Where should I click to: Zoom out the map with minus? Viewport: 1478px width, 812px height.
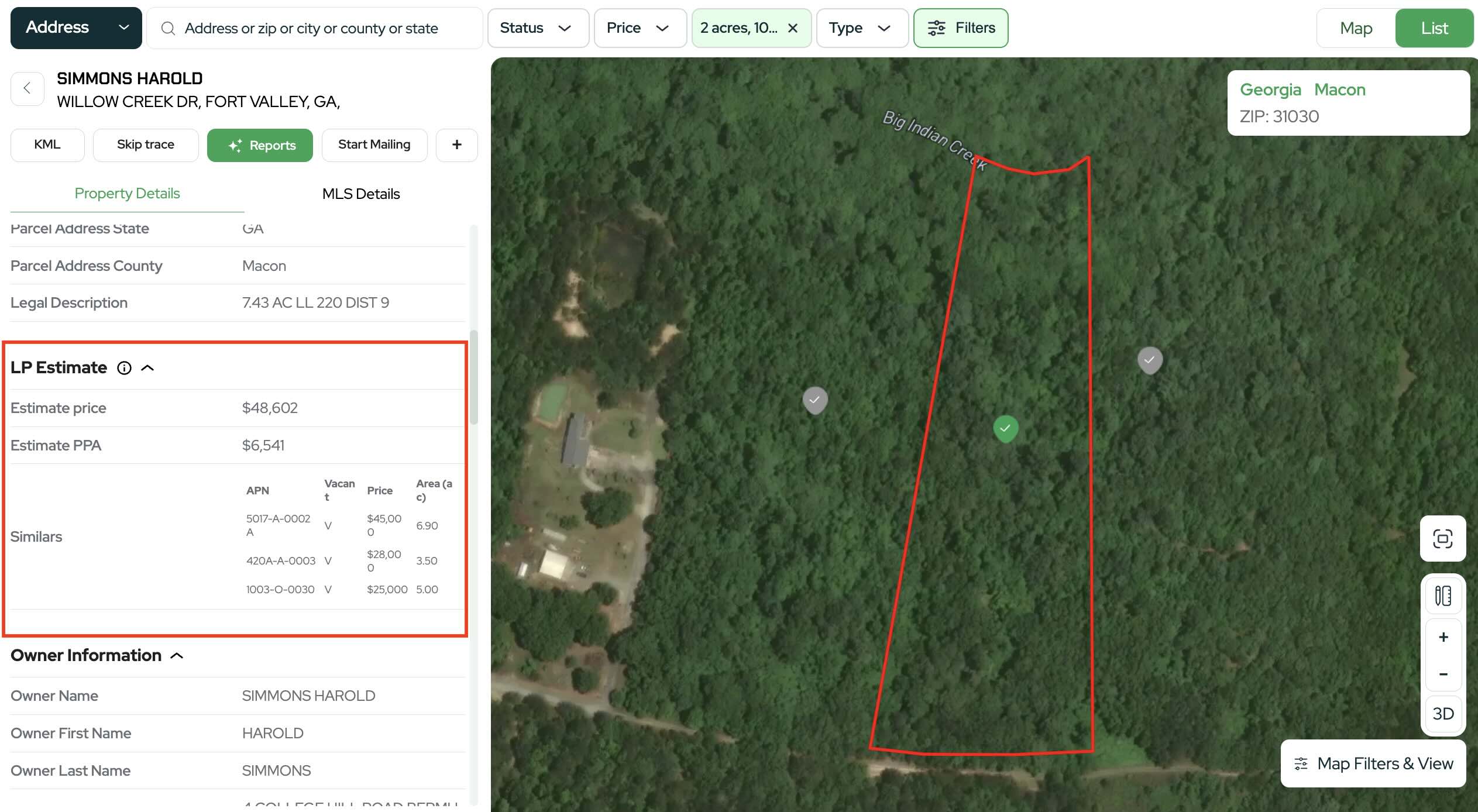coord(1443,674)
